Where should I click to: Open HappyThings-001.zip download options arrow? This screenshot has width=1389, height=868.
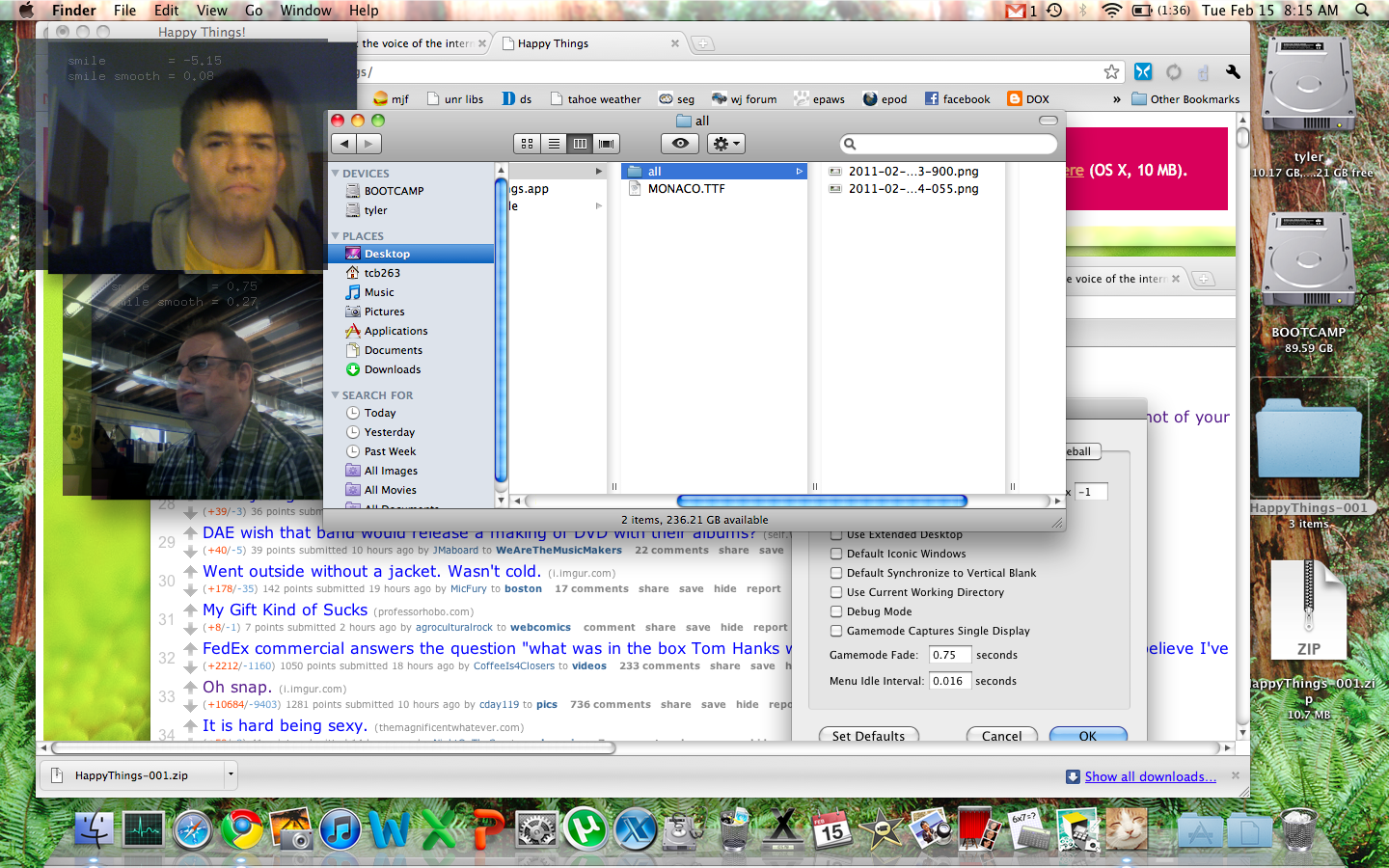point(231,774)
